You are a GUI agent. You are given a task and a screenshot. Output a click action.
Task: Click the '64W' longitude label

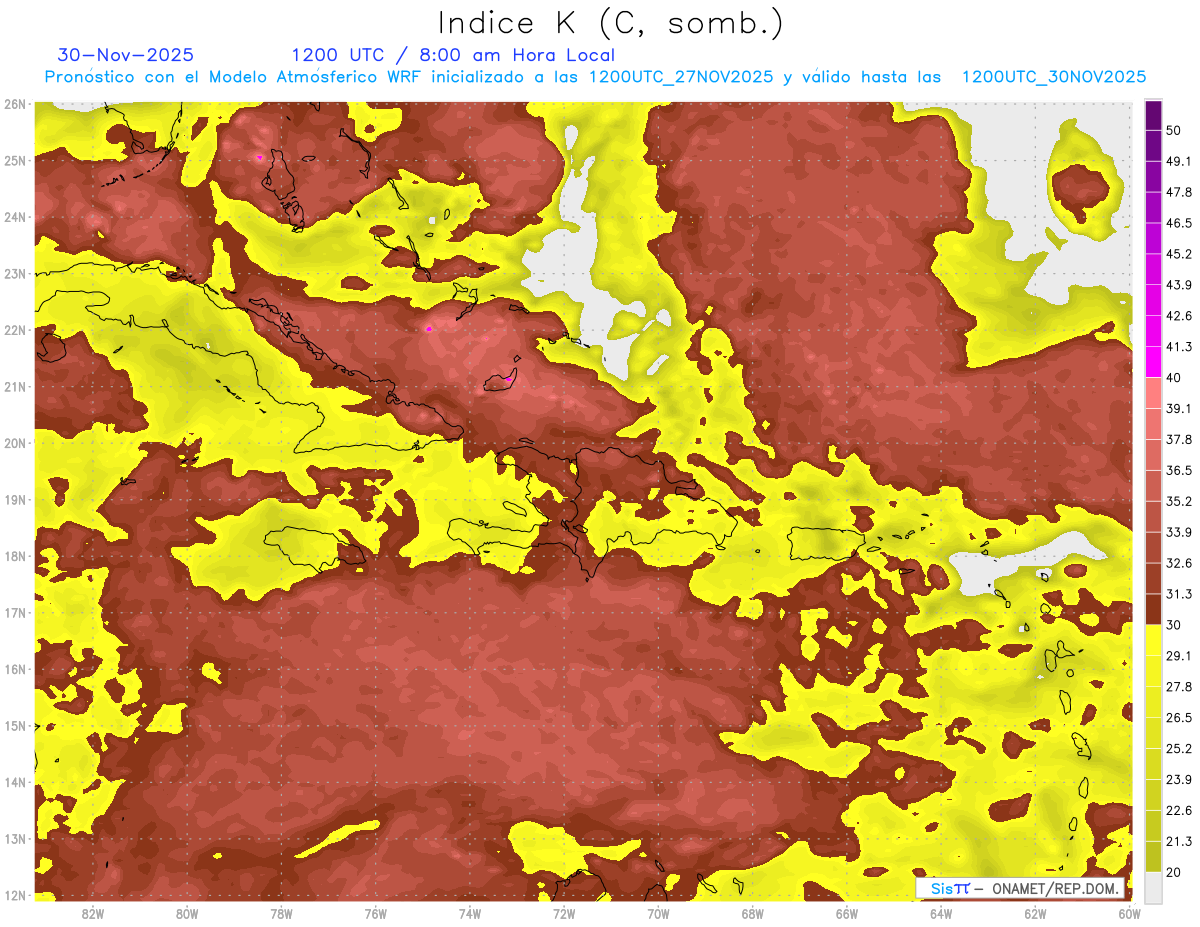point(941,913)
